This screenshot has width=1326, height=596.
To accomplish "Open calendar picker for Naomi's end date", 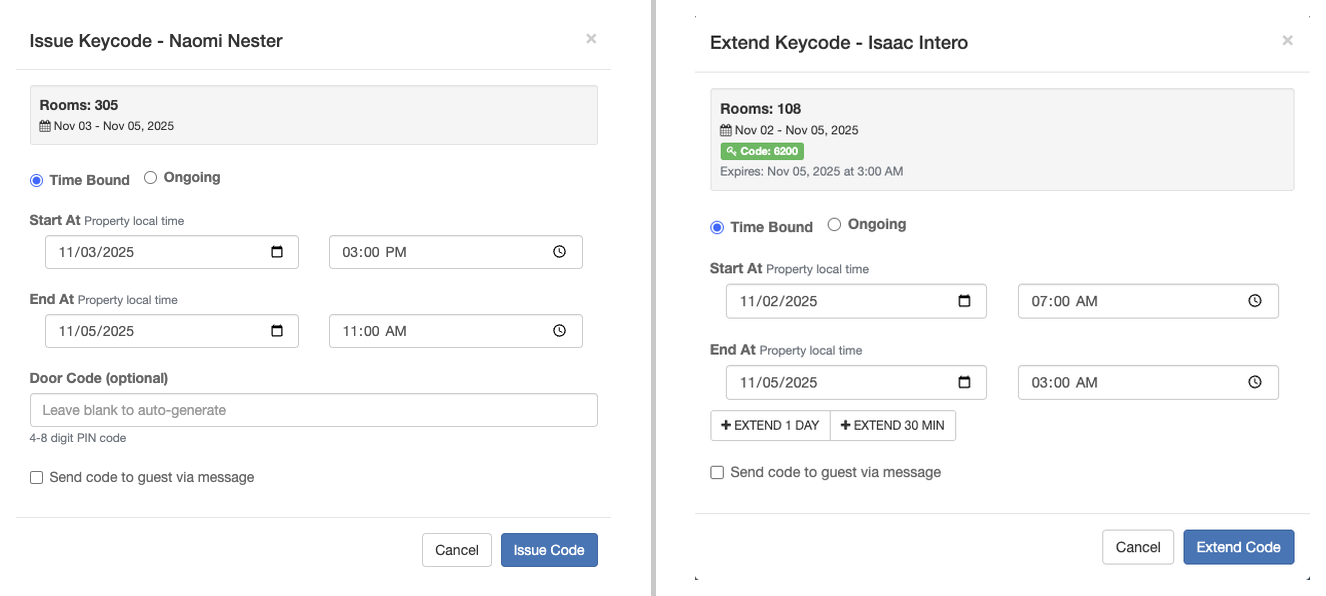I will tap(277, 331).
